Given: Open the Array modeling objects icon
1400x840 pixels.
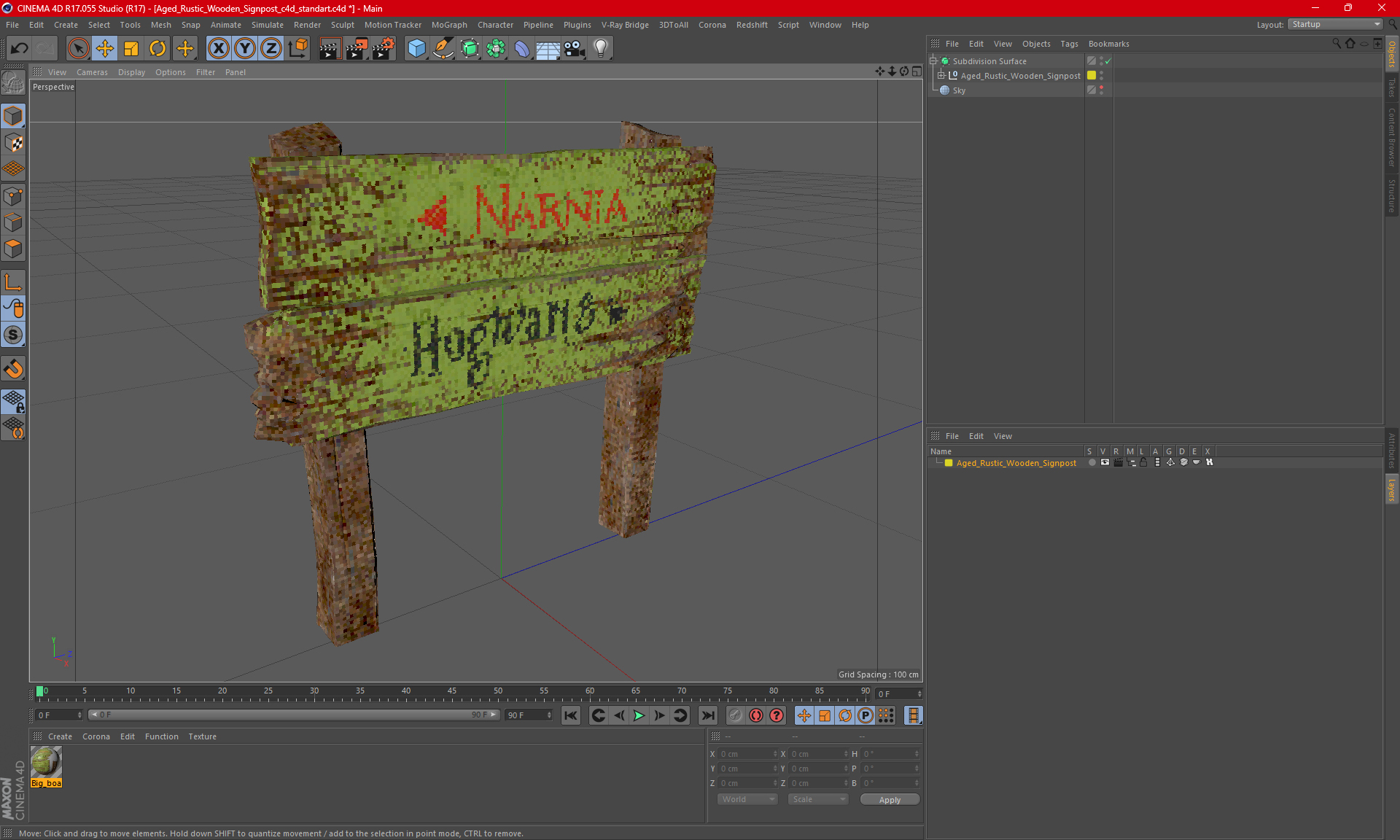Looking at the screenshot, I should (496, 48).
